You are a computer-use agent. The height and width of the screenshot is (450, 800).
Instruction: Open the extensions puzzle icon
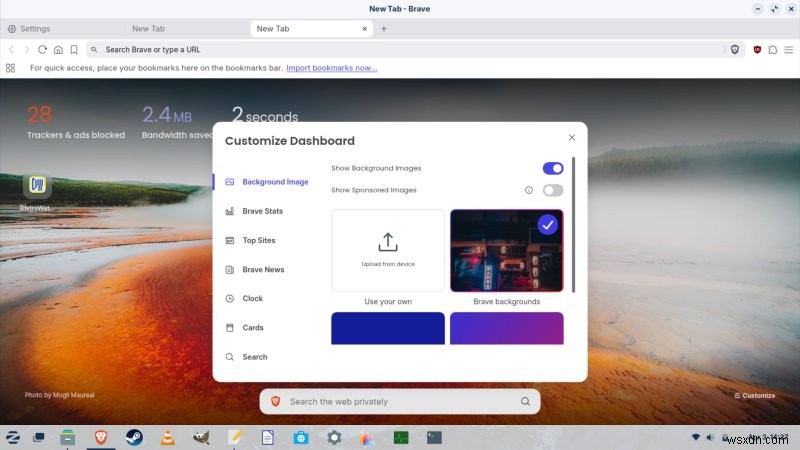click(773, 49)
